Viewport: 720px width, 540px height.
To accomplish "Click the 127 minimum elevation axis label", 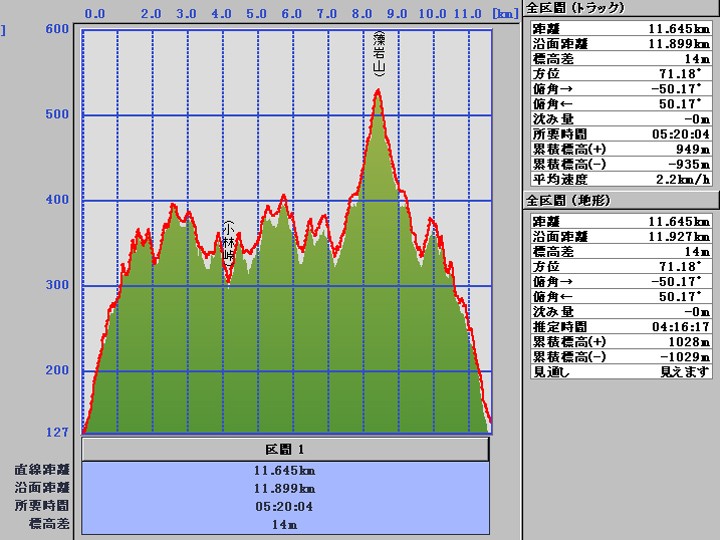I will tap(57, 432).
